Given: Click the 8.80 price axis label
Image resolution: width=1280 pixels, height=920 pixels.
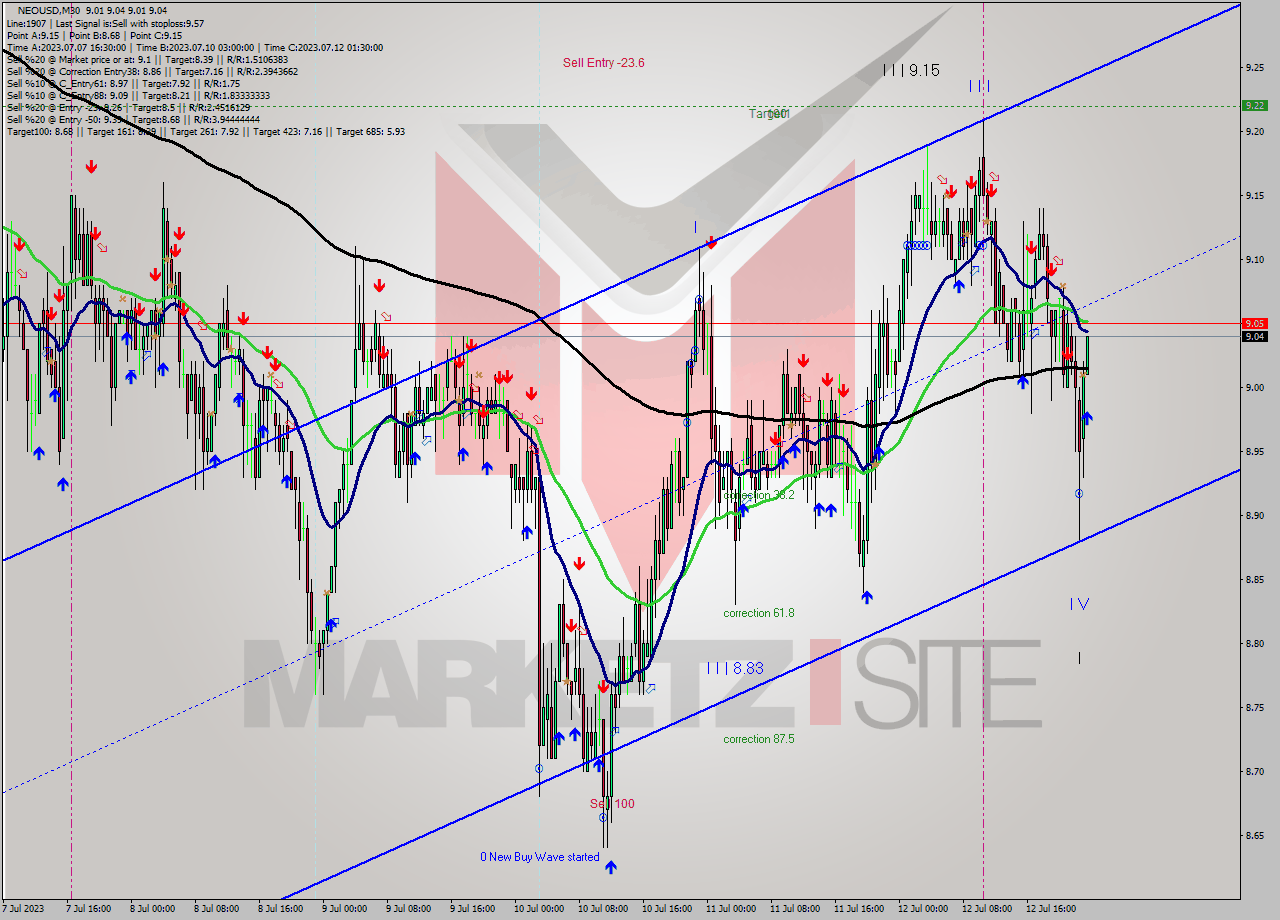Looking at the screenshot, I should tap(1254, 644).
